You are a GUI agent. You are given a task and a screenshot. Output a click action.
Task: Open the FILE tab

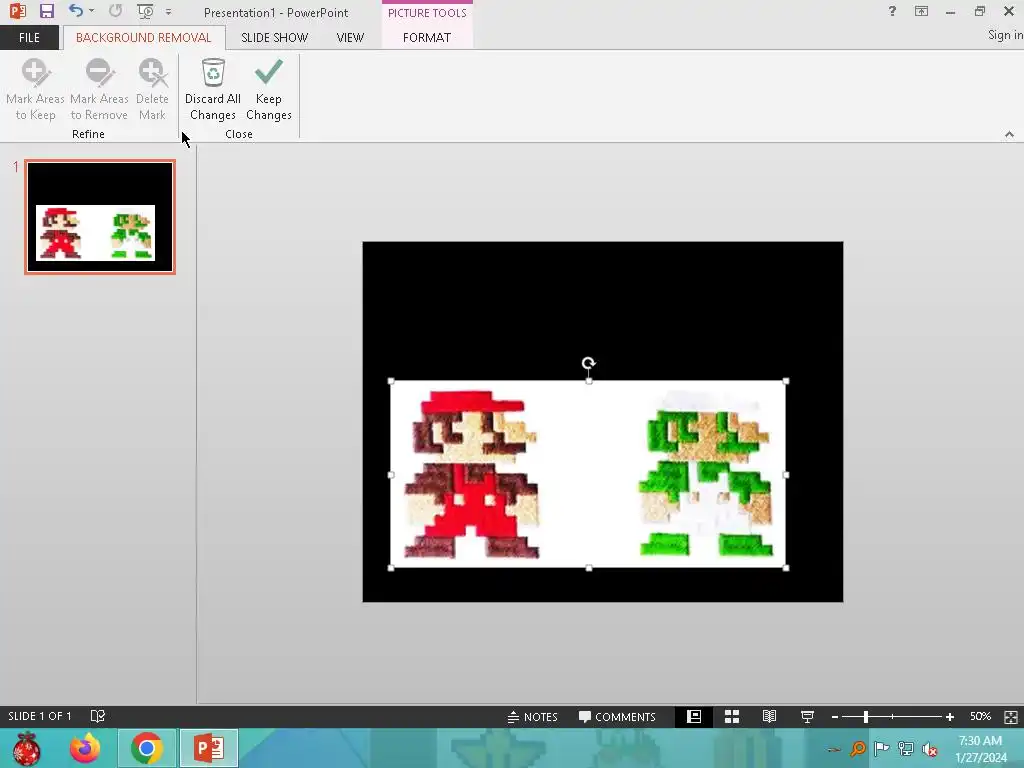(29, 38)
